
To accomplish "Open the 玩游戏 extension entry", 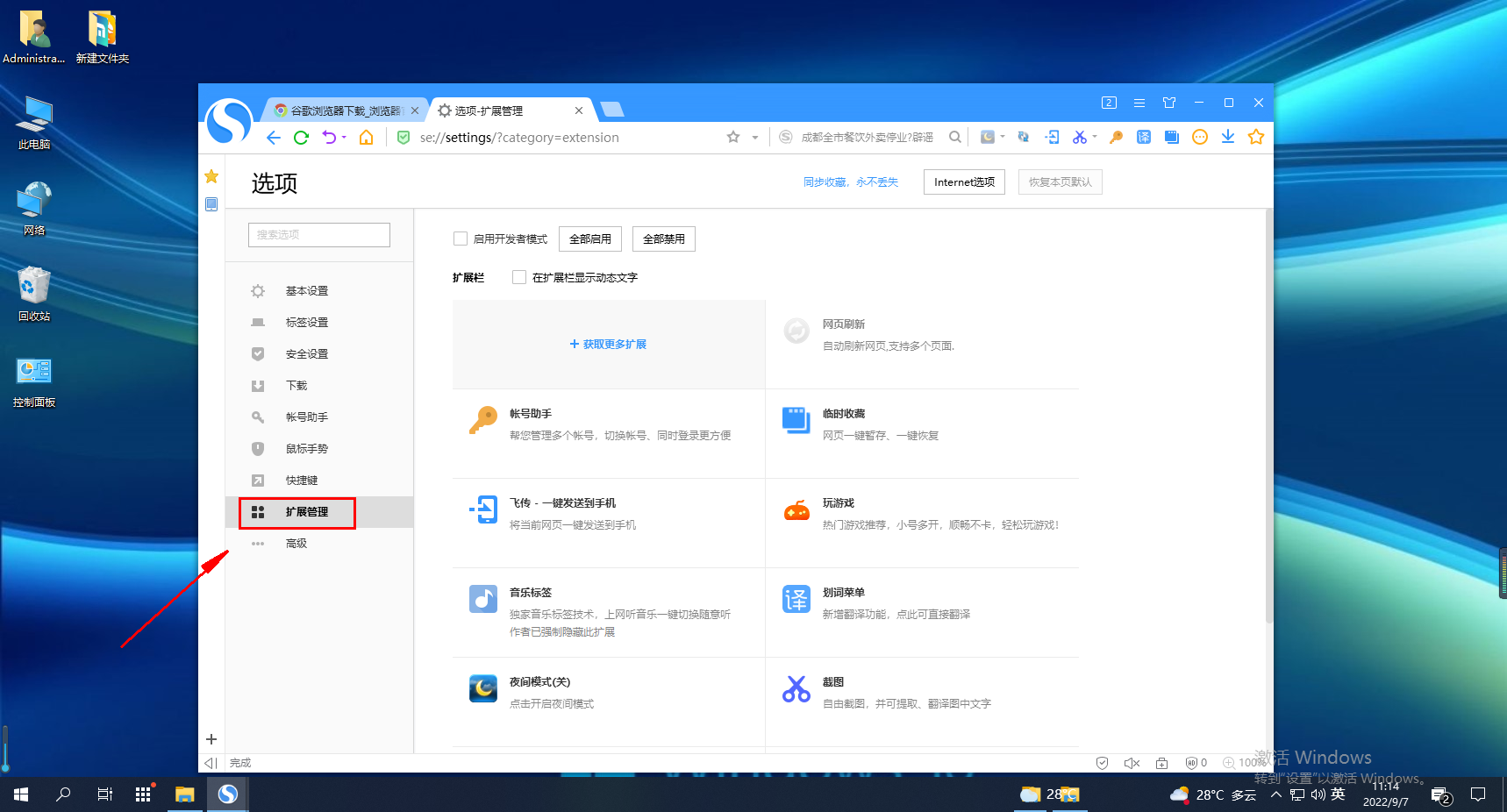I will point(922,523).
